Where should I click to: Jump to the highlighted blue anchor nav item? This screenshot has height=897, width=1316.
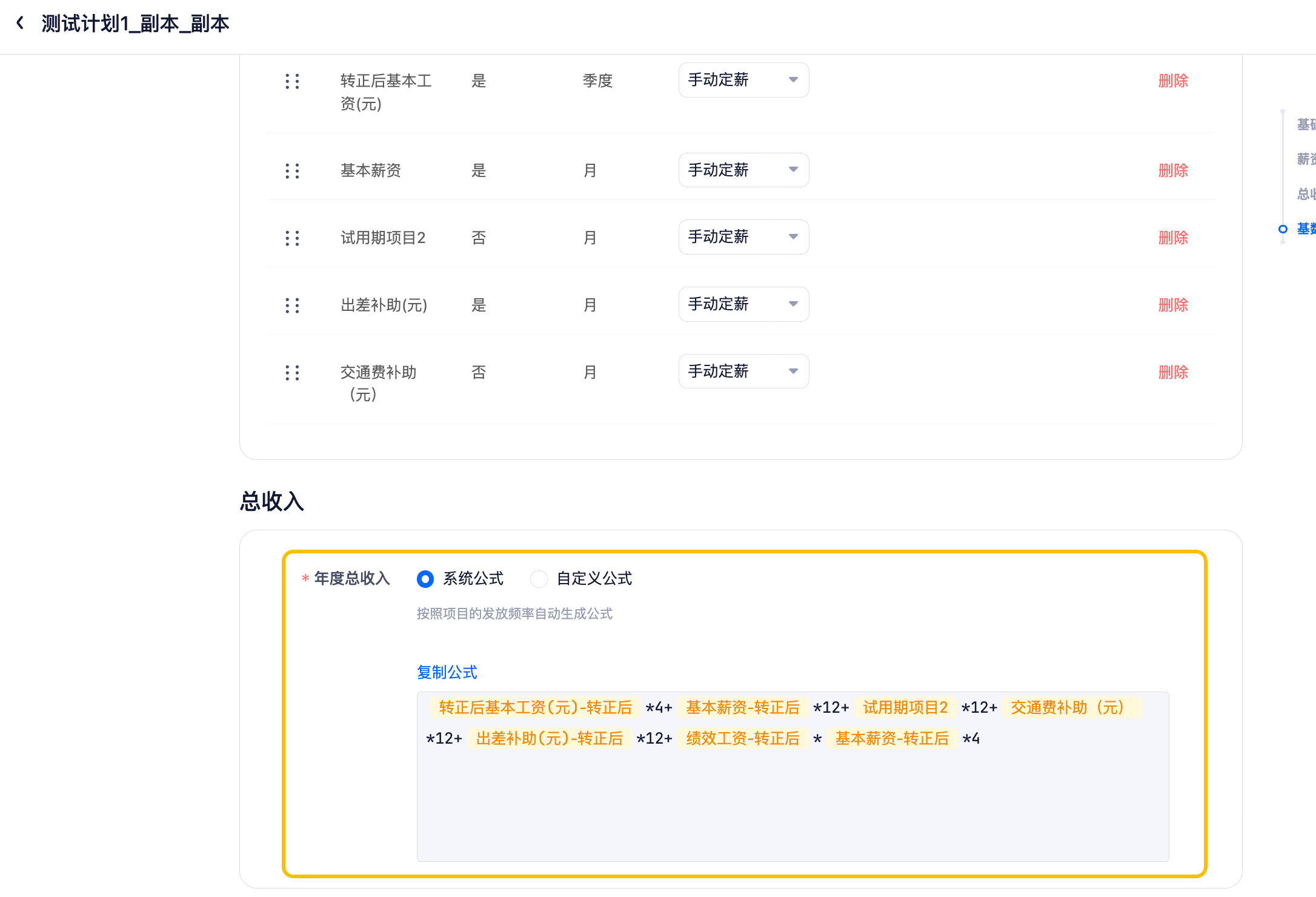pyautogui.click(x=1305, y=229)
